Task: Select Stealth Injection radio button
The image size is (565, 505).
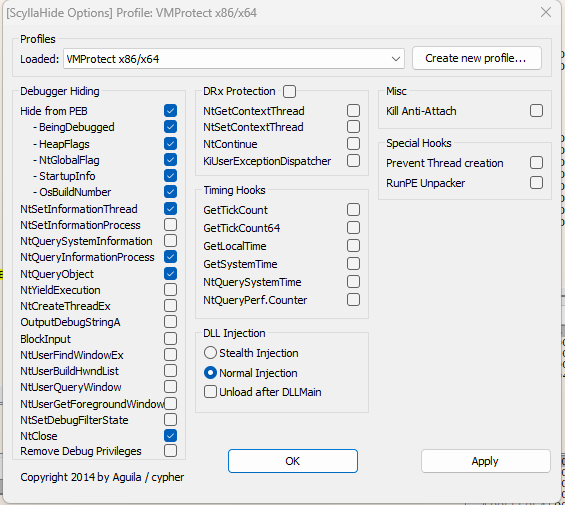Action: [x=210, y=353]
